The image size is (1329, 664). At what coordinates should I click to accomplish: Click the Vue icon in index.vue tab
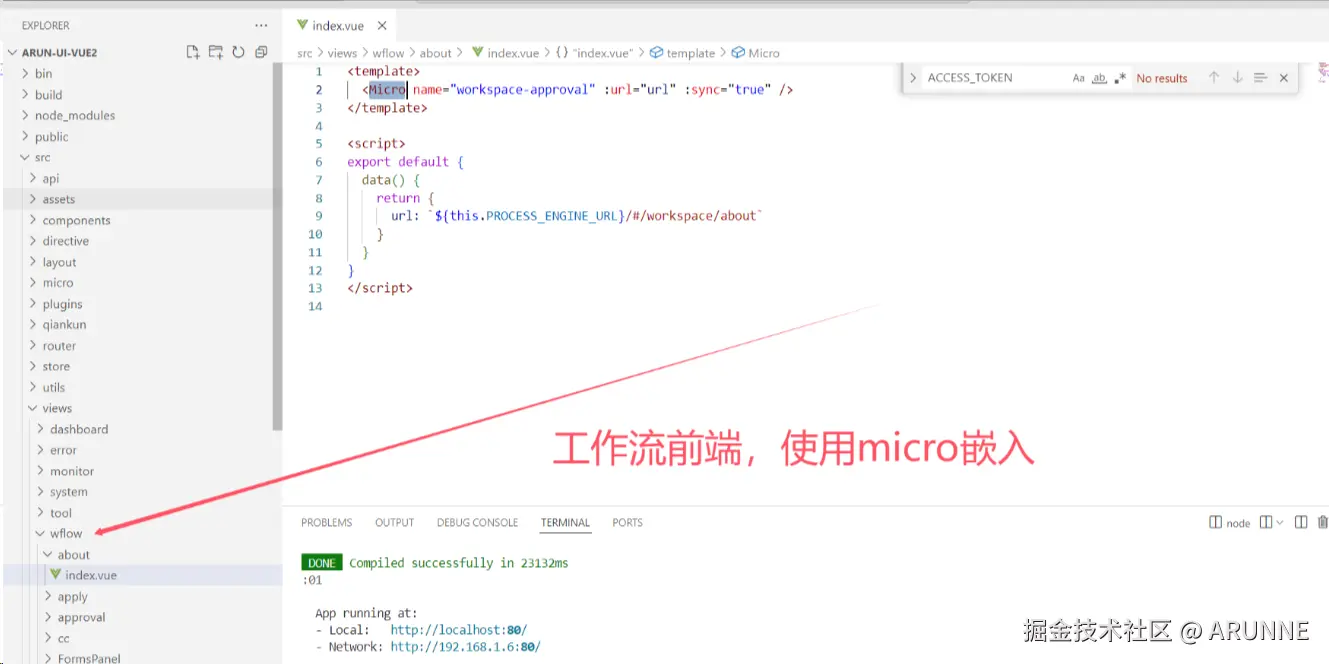click(x=303, y=25)
